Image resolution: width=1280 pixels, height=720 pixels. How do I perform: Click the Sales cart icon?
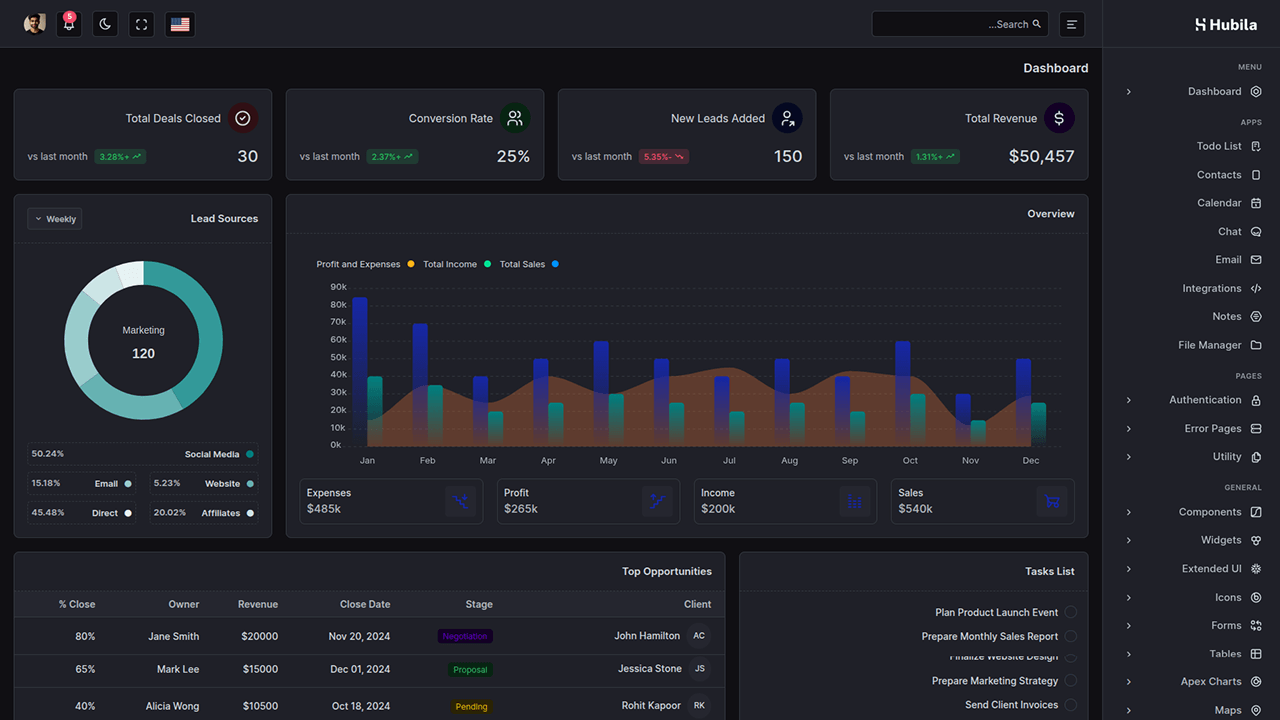point(1052,501)
